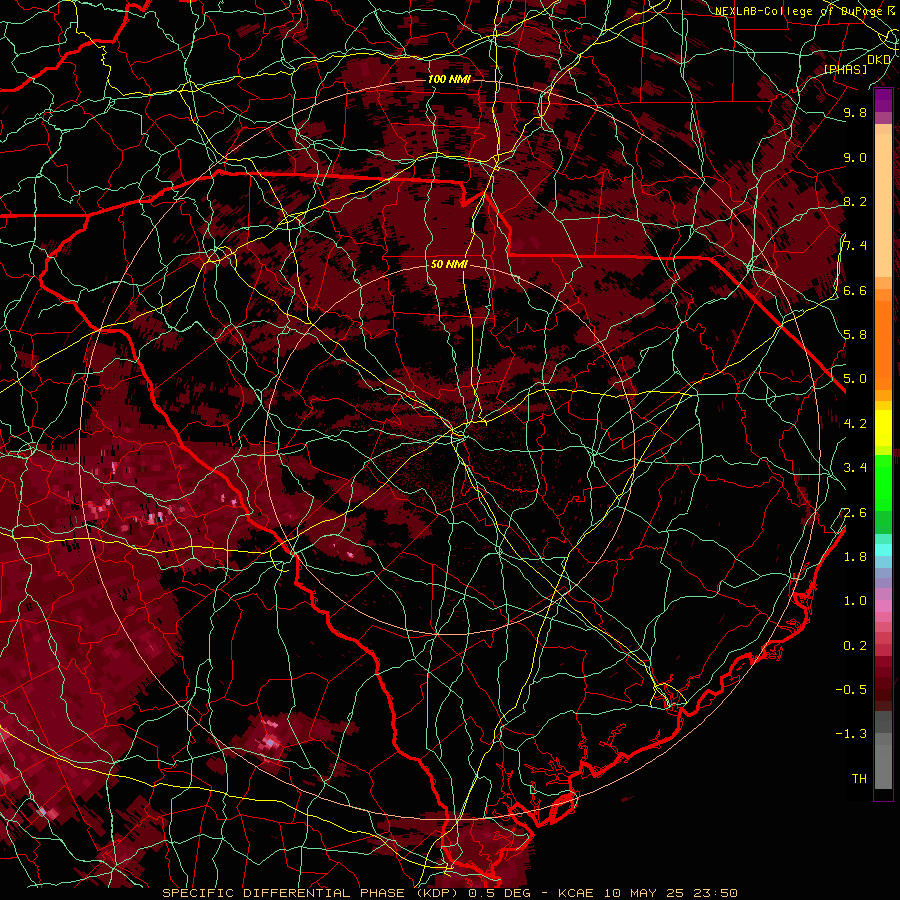Click the 5.0 value on color scale
The height and width of the screenshot is (900, 900).
[855, 379]
